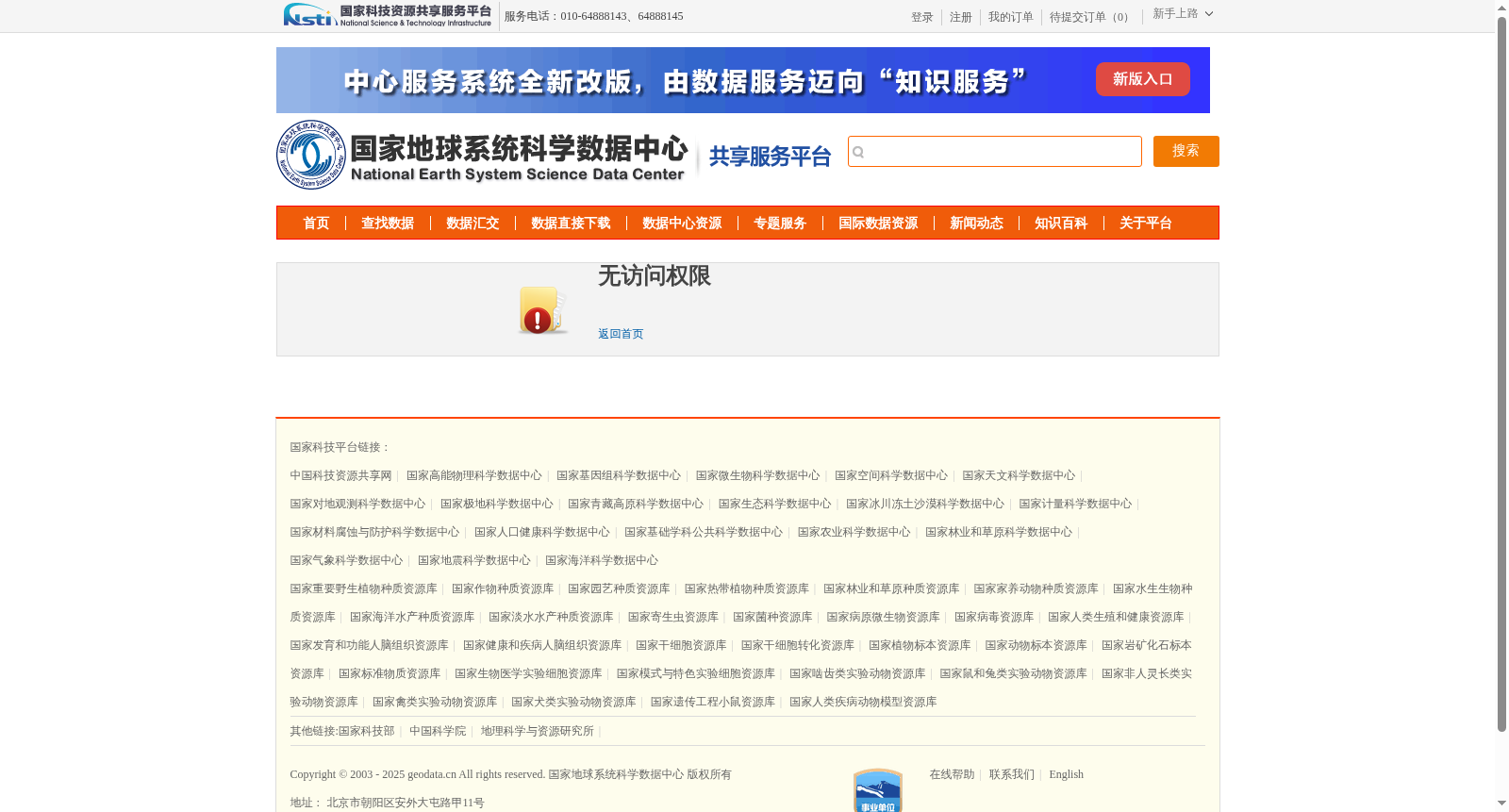The height and width of the screenshot is (812, 1509).
Task: Open the 国家空间科学数据中心 link
Action: [x=891, y=476]
